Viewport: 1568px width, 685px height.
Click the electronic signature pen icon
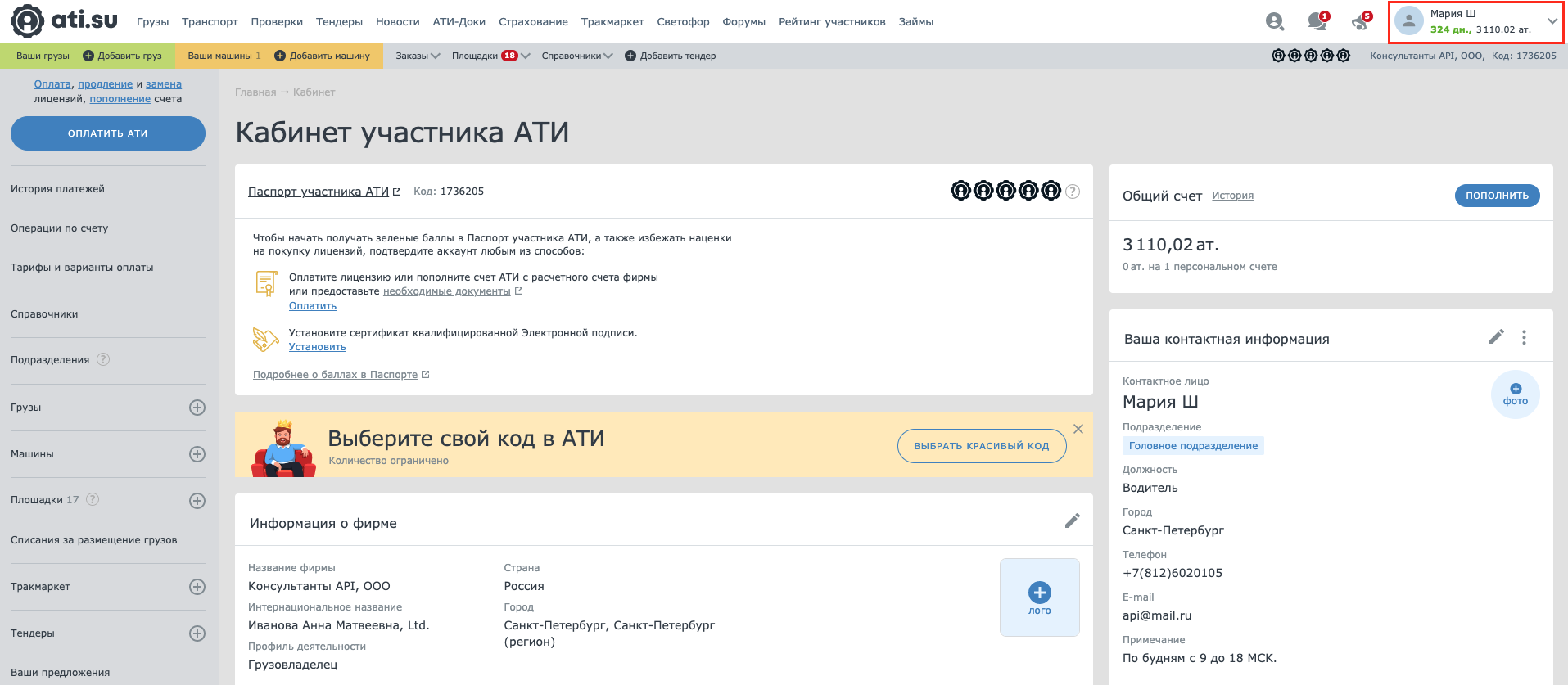click(x=265, y=340)
